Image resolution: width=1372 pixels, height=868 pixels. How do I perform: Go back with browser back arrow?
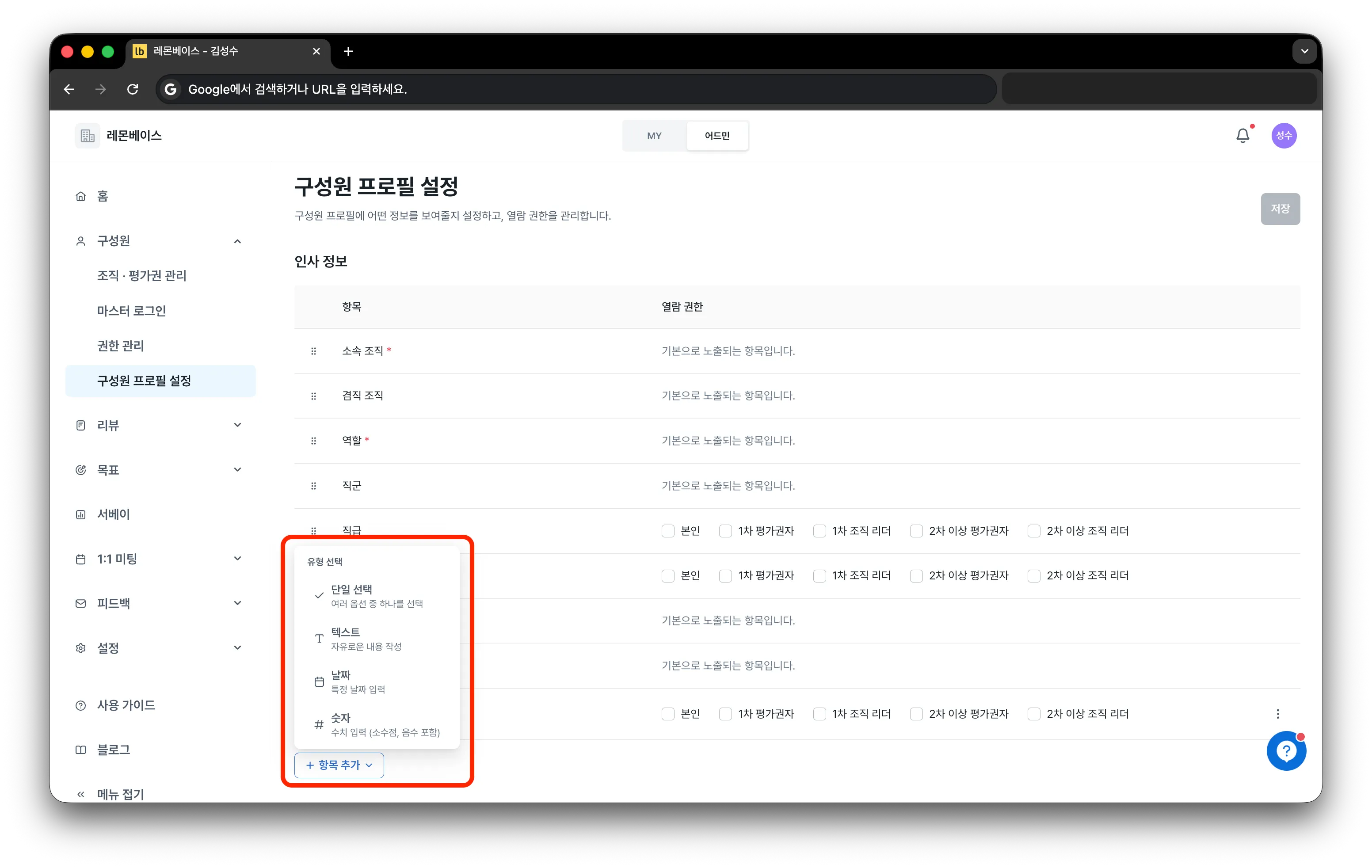click(69, 89)
